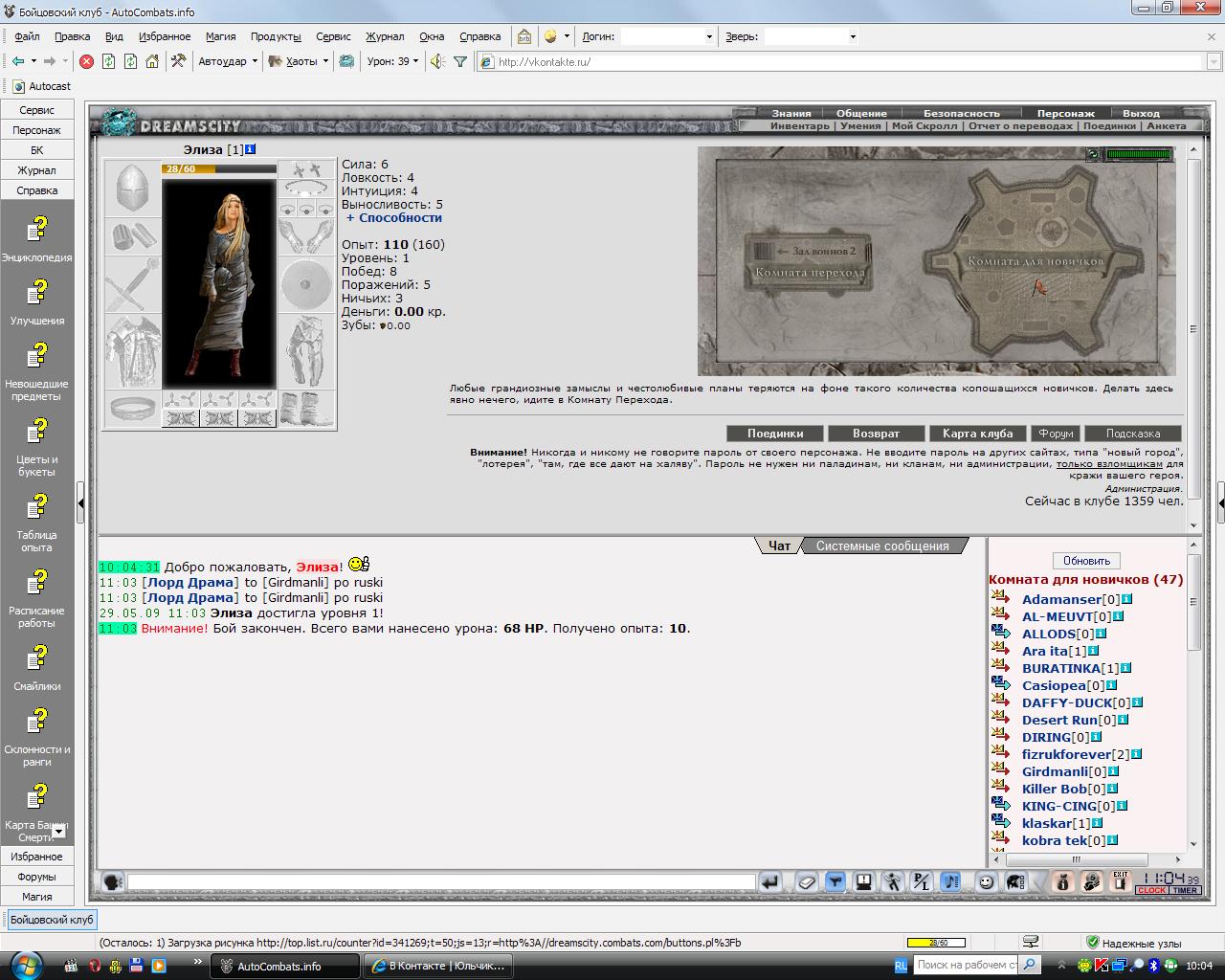Click the 28/60 health progress bar
Screen dimensions: 1225x980
(219, 169)
